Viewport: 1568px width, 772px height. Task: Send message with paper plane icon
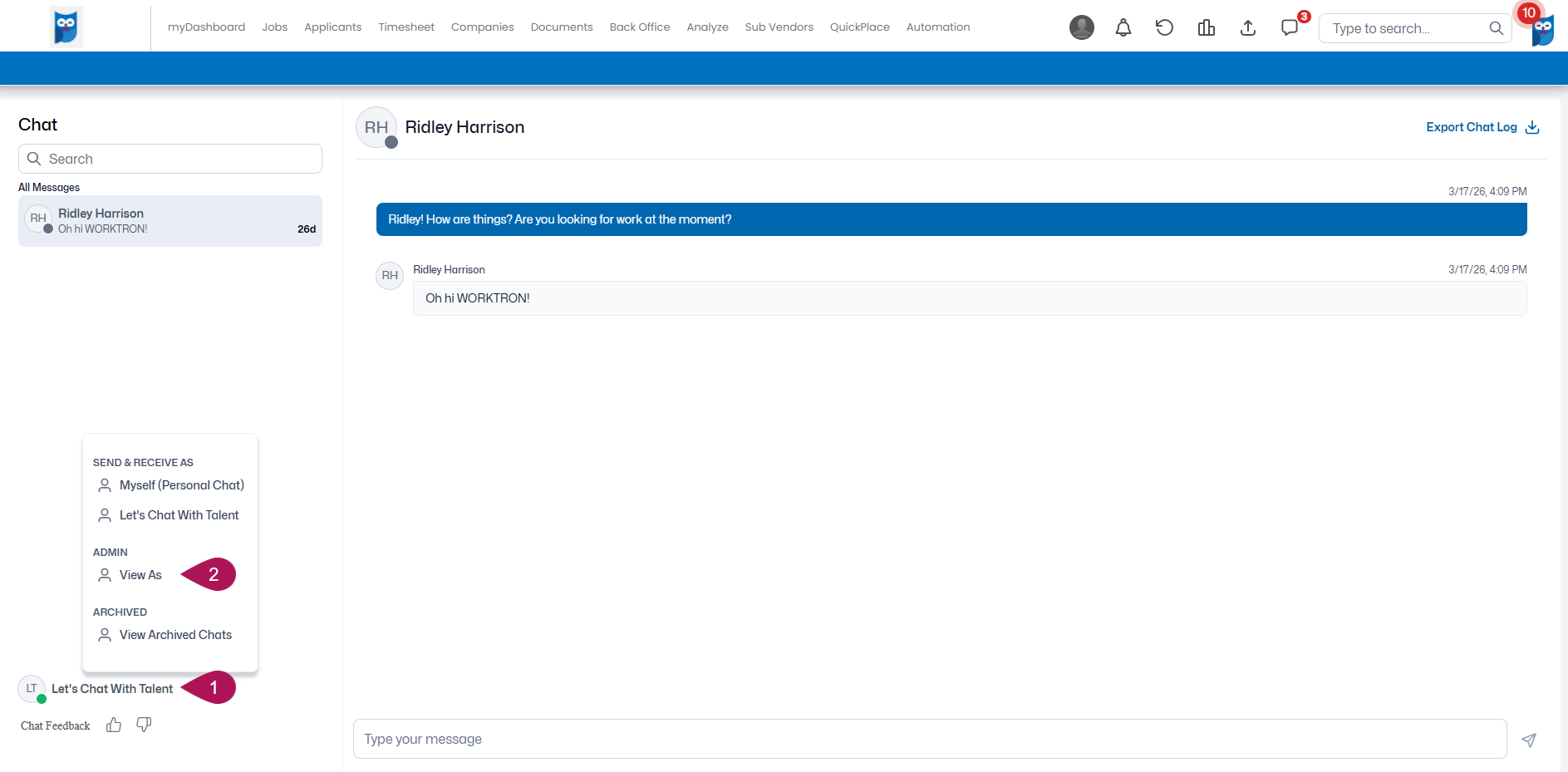1529,740
